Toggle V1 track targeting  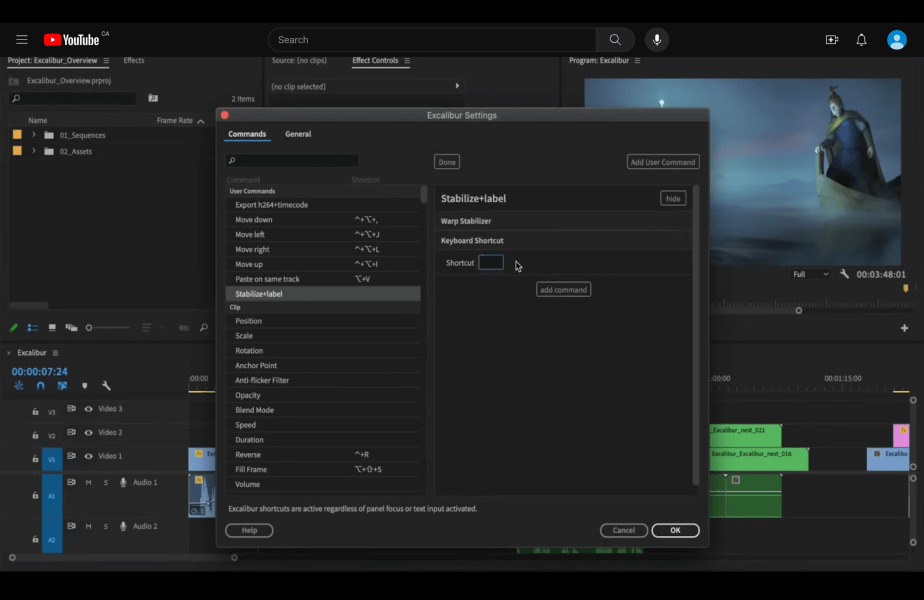coord(52,459)
